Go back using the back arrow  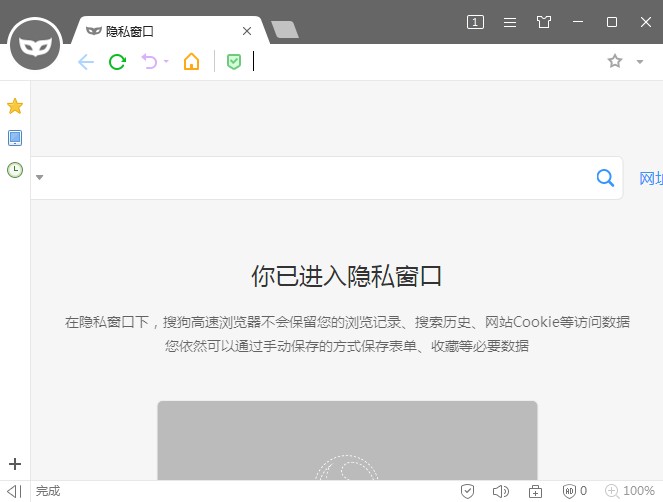tap(86, 62)
